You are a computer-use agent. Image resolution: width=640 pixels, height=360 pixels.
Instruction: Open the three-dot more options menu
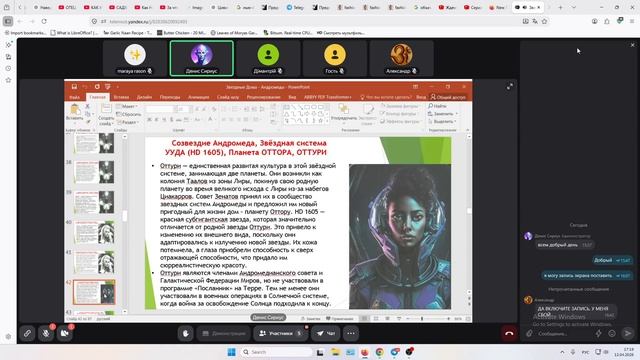[351, 333]
